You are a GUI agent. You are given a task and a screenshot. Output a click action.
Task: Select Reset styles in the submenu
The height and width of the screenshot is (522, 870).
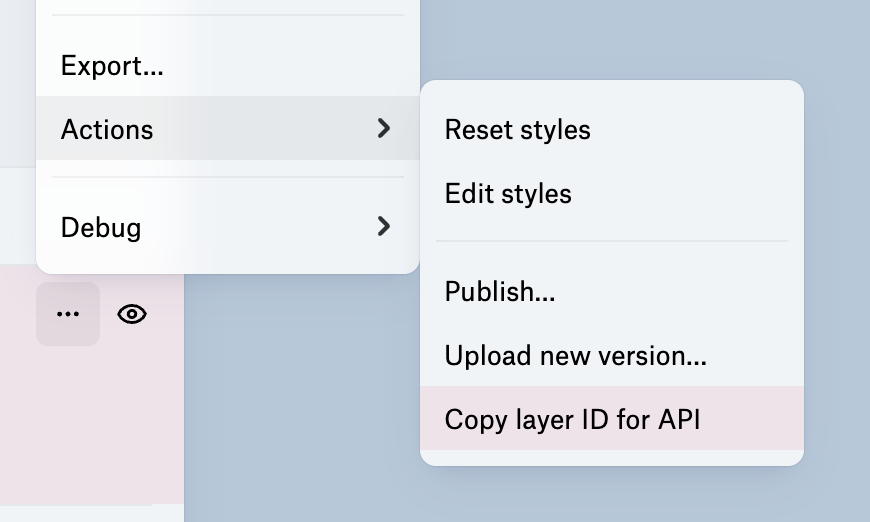point(517,130)
